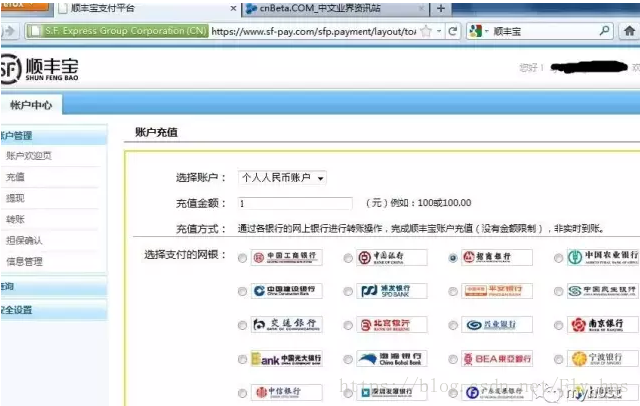Open 转账 in the sidebar
Viewport: 640px width, 406px height.
pos(16,219)
